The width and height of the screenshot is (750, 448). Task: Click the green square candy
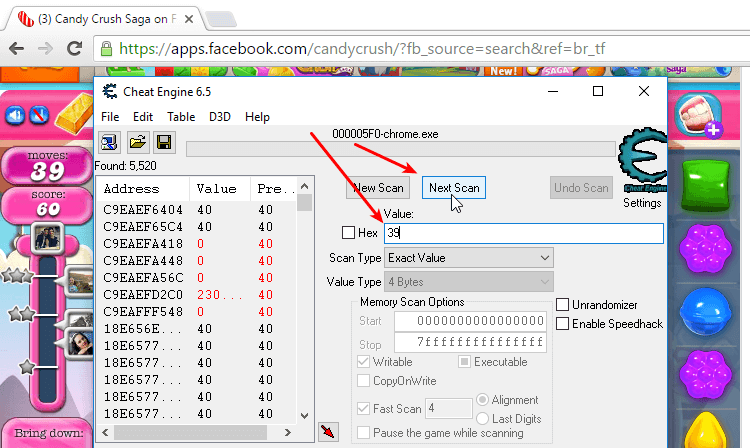706,186
